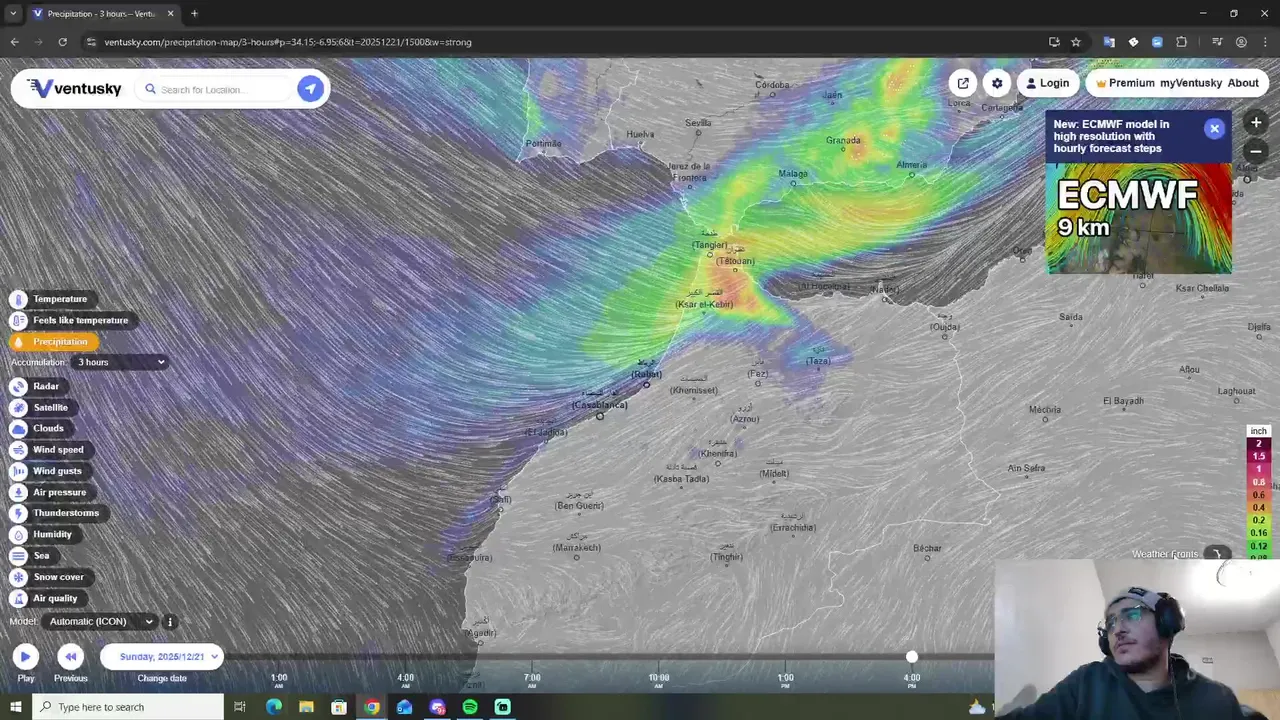Screen dimensions: 1280x720
Task: Click the Air quality layer icon
Action: tap(18, 598)
